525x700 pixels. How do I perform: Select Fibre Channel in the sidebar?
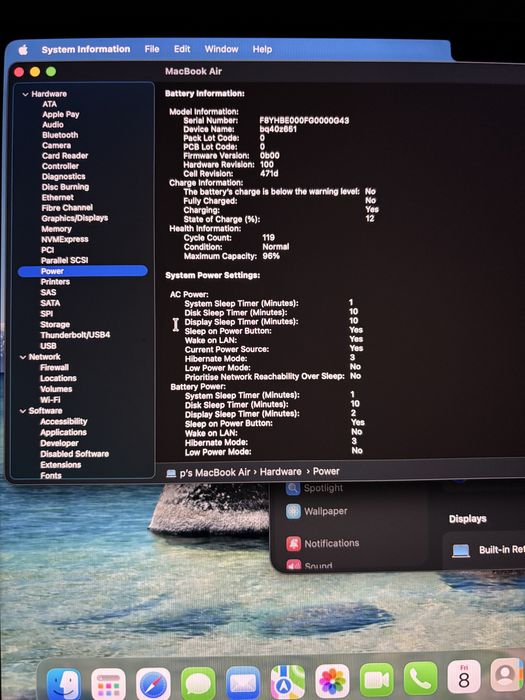67,208
